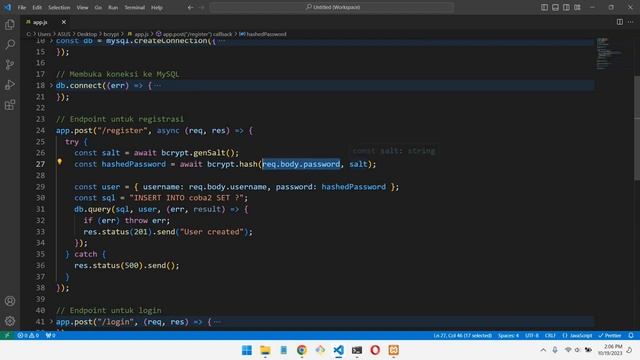The height and width of the screenshot is (360, 640).
Task: Open Opera browser from the taskbar
Action: click(375, 350)
